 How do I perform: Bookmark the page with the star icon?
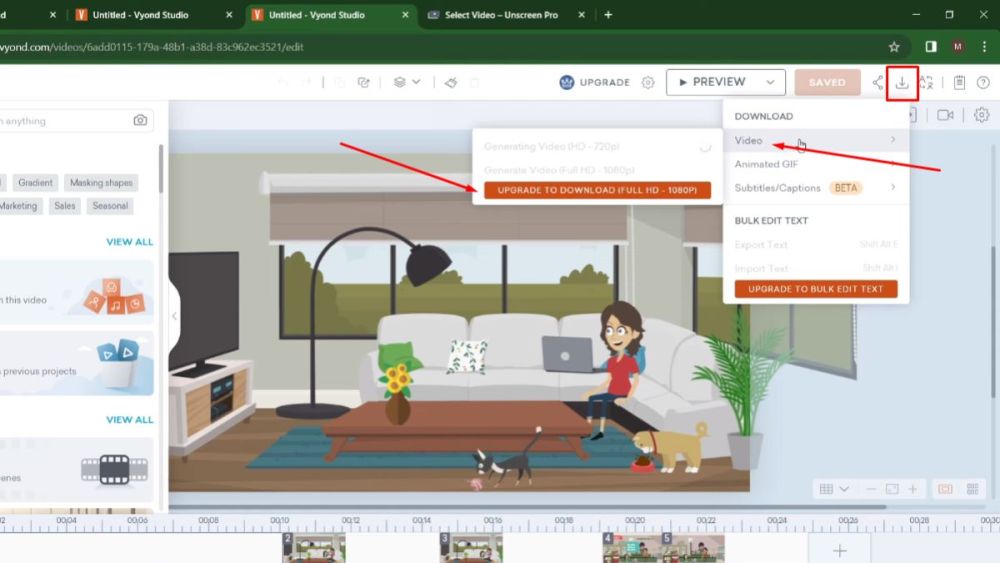(894, 47)
